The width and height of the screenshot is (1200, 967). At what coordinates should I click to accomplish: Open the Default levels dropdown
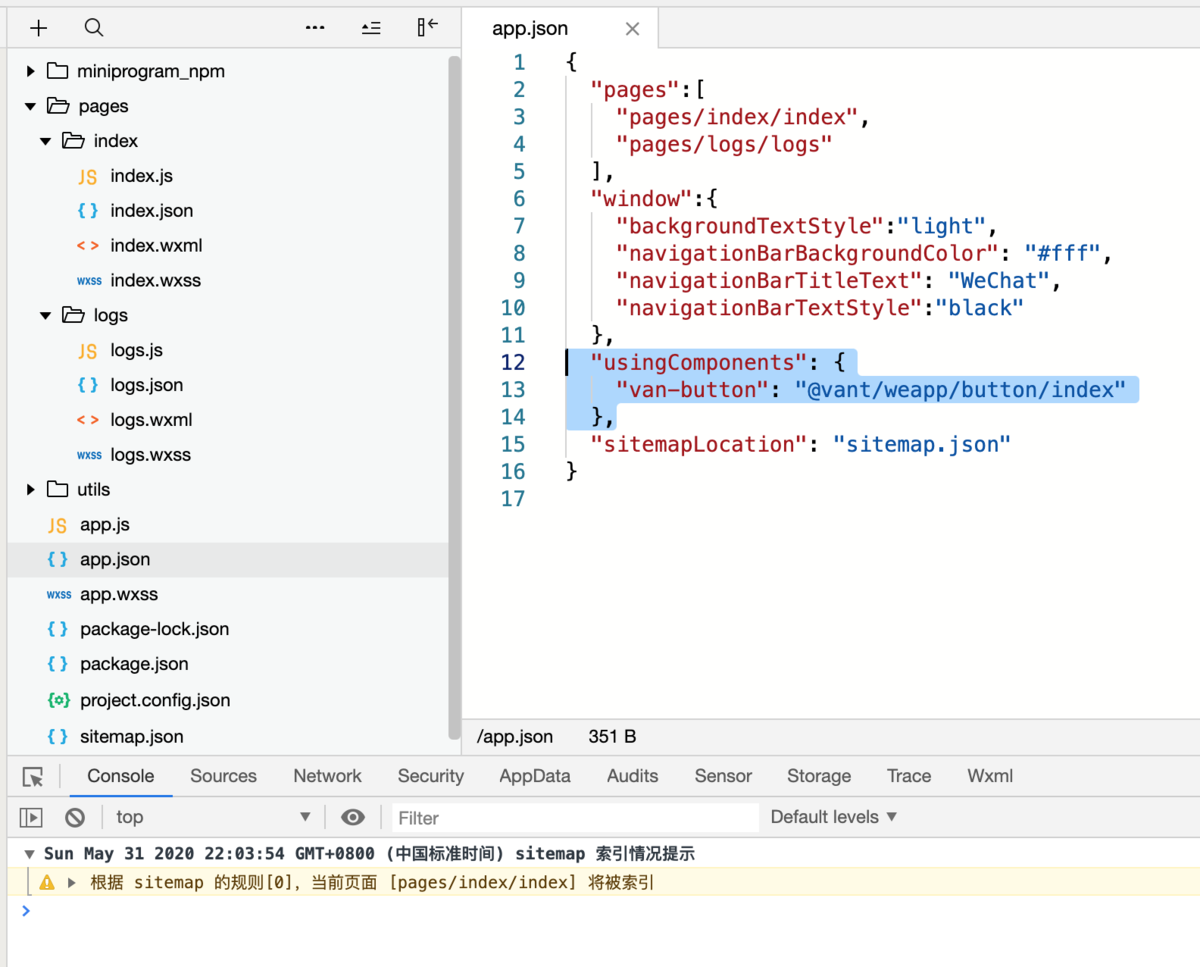tap(834, 817)
